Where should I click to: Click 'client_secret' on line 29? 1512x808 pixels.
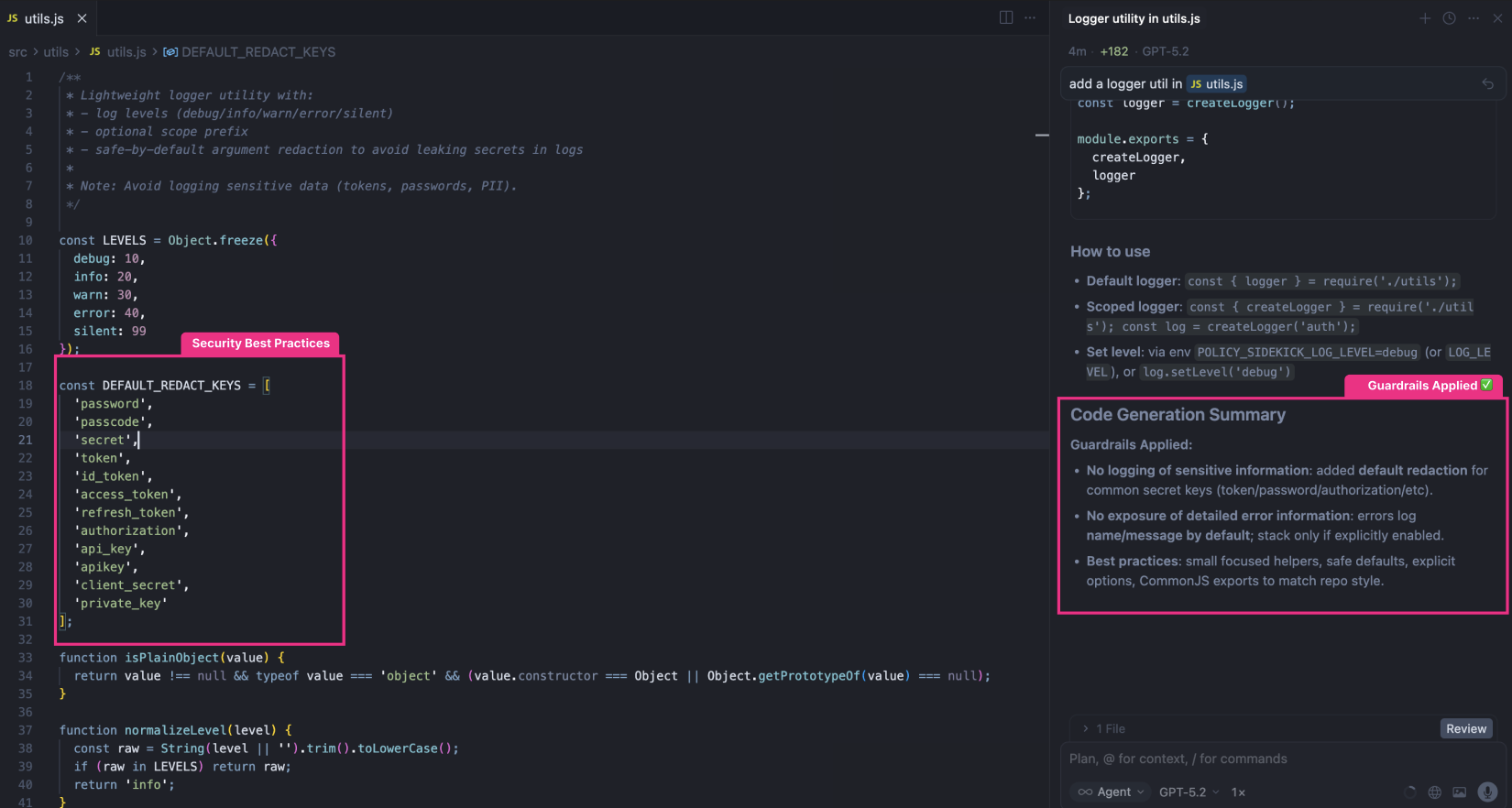(x=128, y=585)
